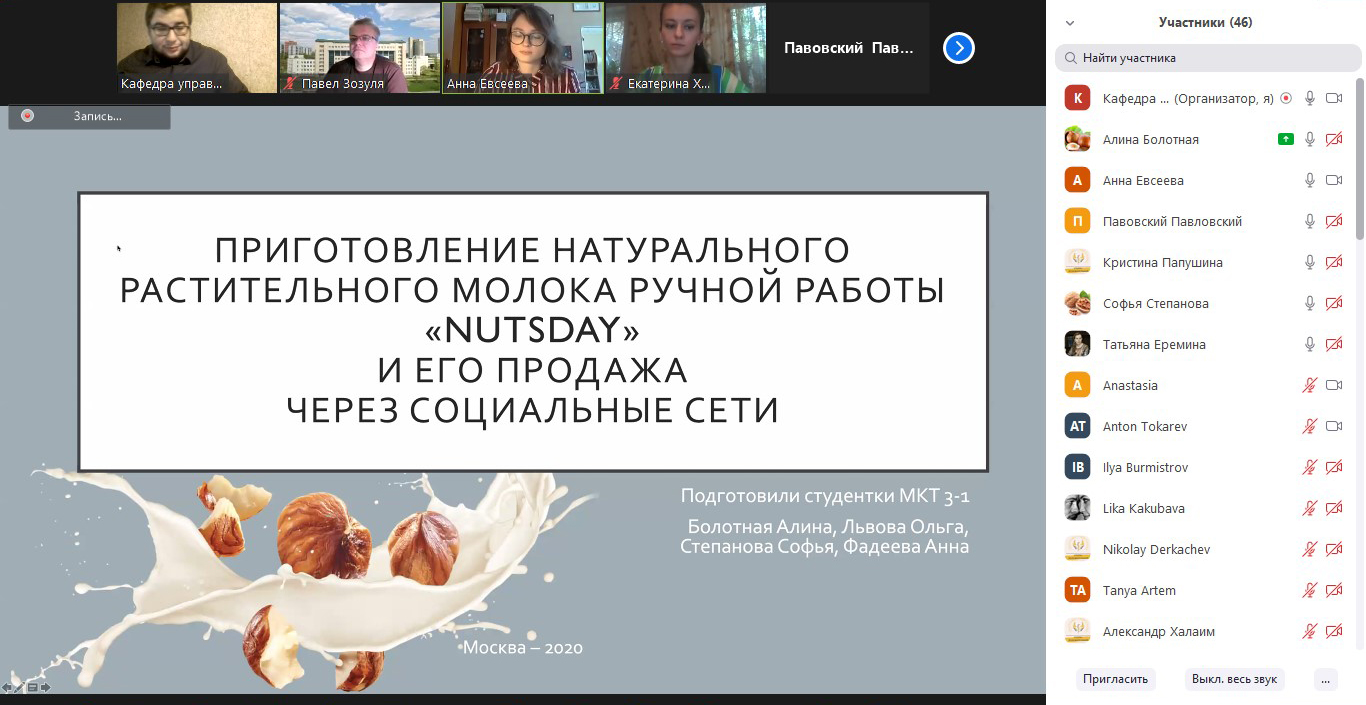
Task: Mute microphone of Кристина Папушина
Action: (1309, 262)
